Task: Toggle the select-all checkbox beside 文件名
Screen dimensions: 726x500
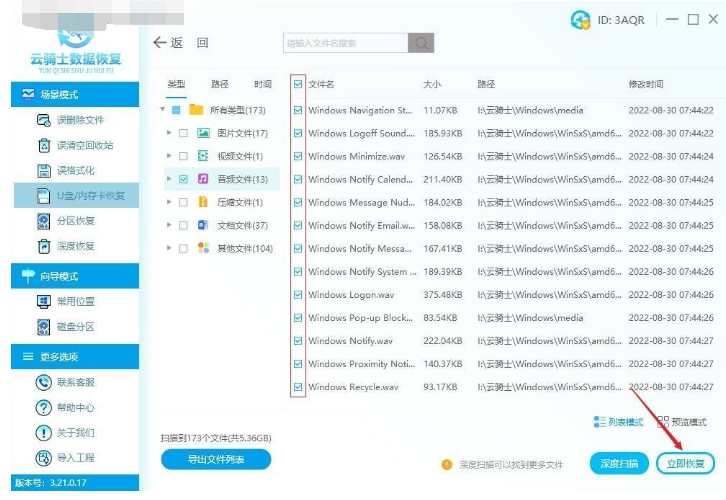Action: coord(298,85)
